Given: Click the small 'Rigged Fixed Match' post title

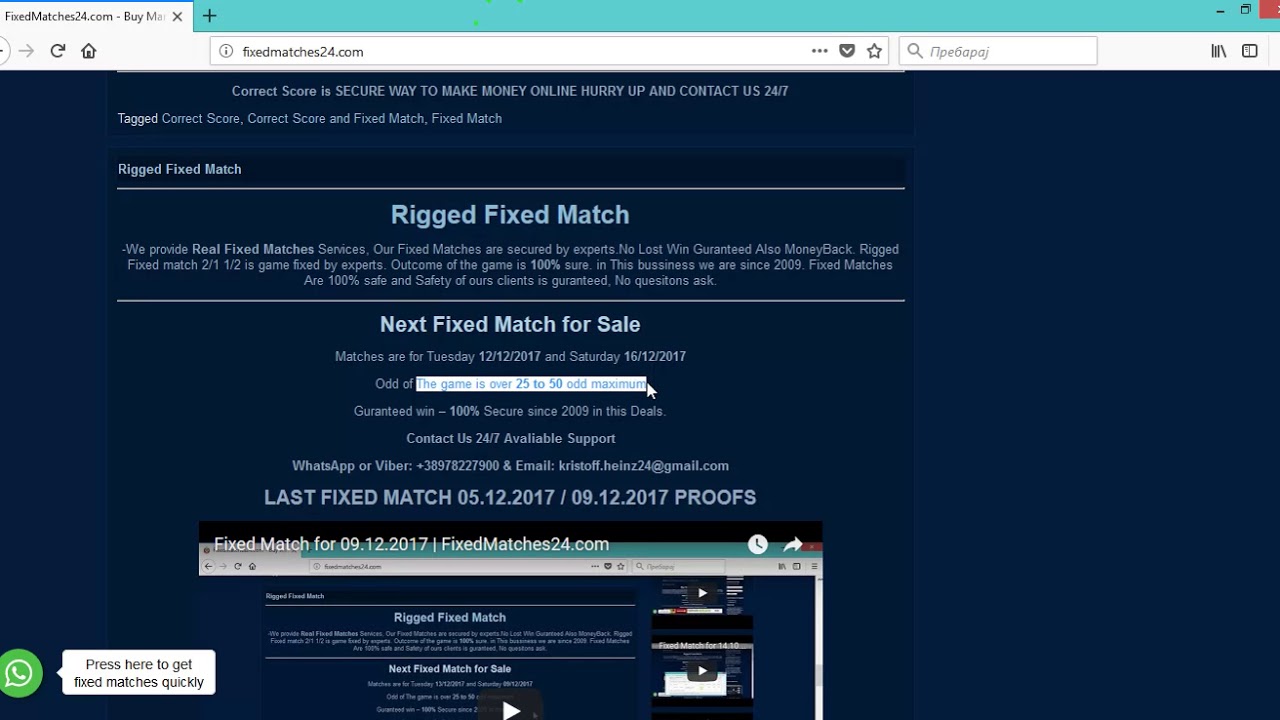Looking at the screenshot, I should click(x=180, y=169).
